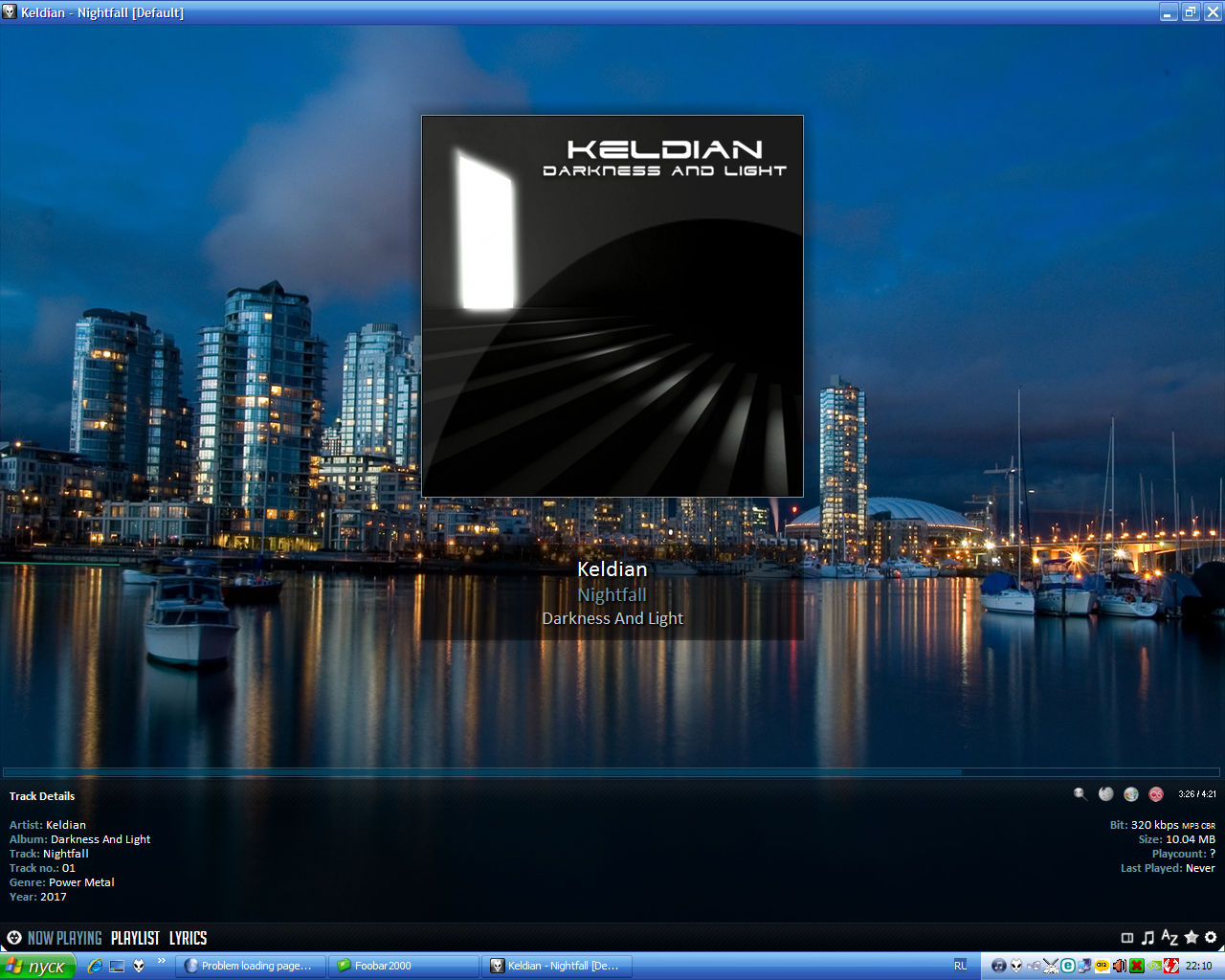Open the Lyrics tab
The image size is (1225, 980).
tap(188, 938)
